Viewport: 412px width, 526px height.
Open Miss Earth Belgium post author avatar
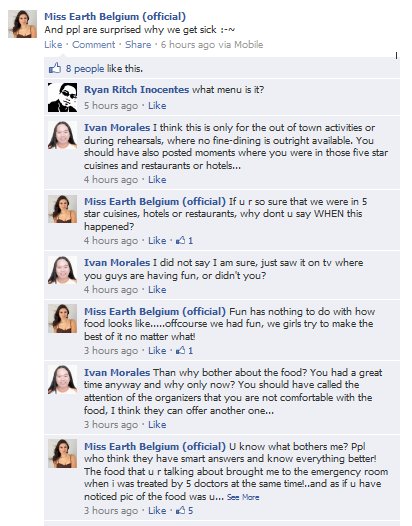click(22, 24)
